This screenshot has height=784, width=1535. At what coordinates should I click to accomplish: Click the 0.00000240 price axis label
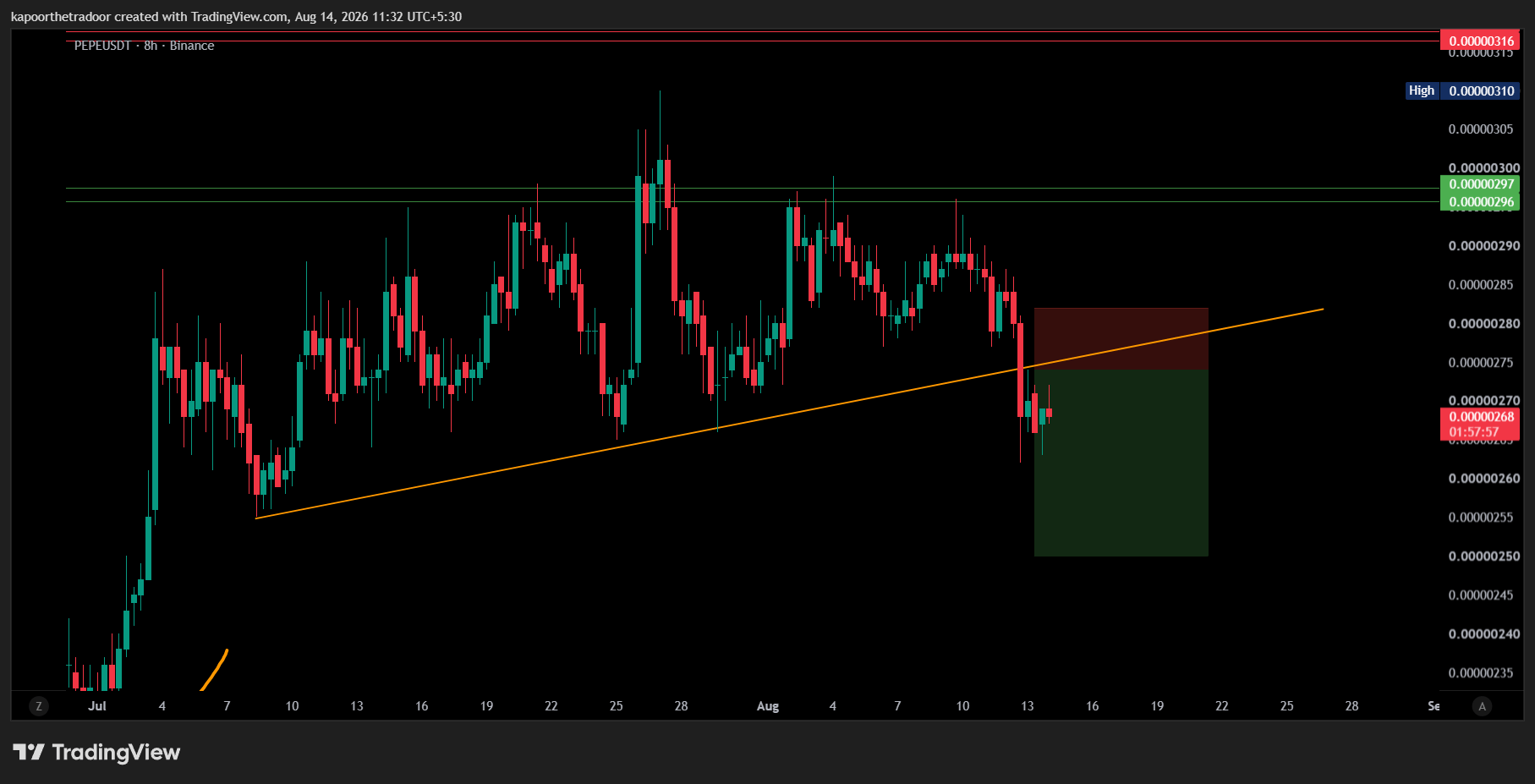(1483, 634)
